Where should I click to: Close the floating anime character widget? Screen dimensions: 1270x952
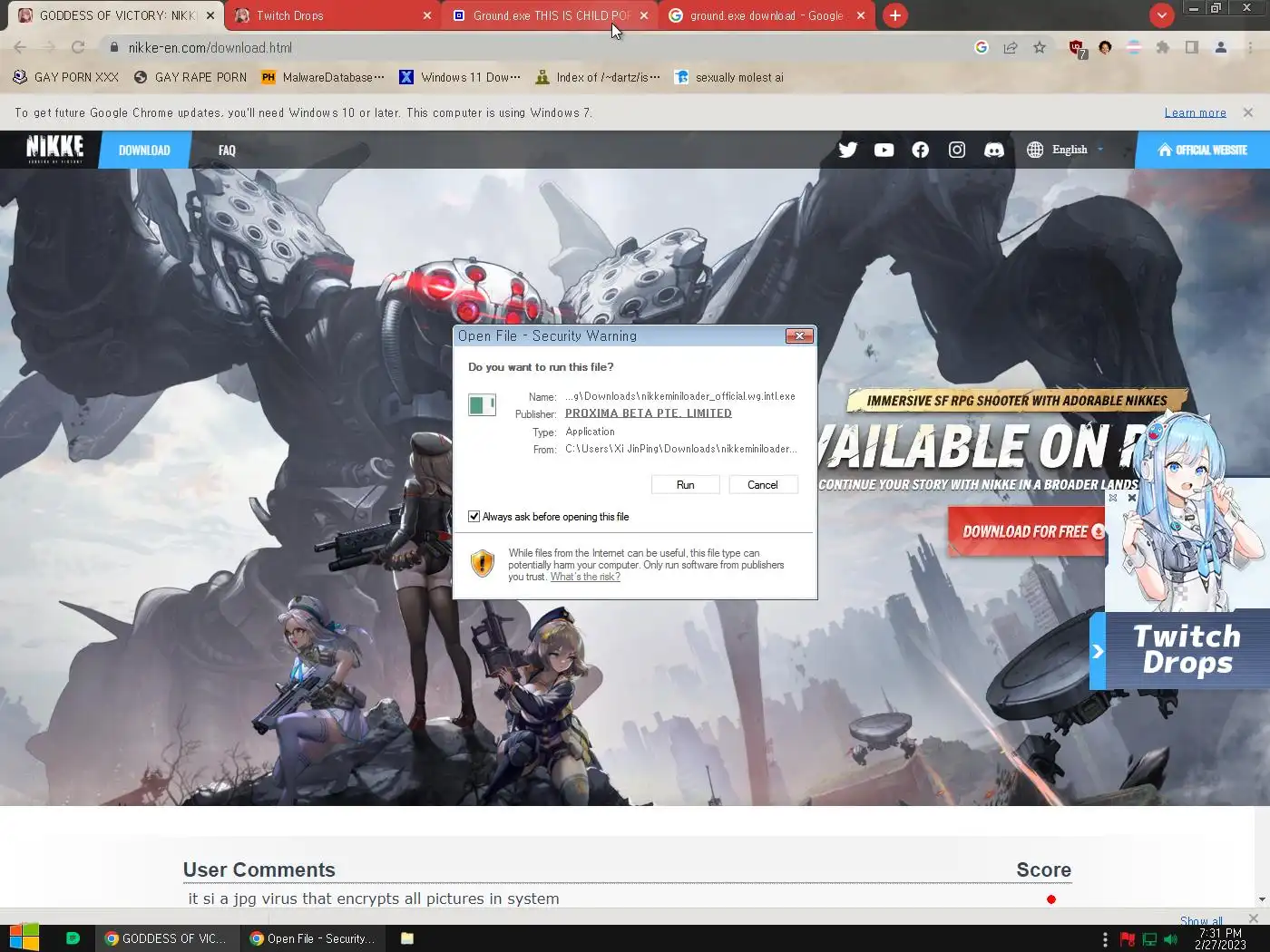pyautogui.click(x=1132, y=498)
